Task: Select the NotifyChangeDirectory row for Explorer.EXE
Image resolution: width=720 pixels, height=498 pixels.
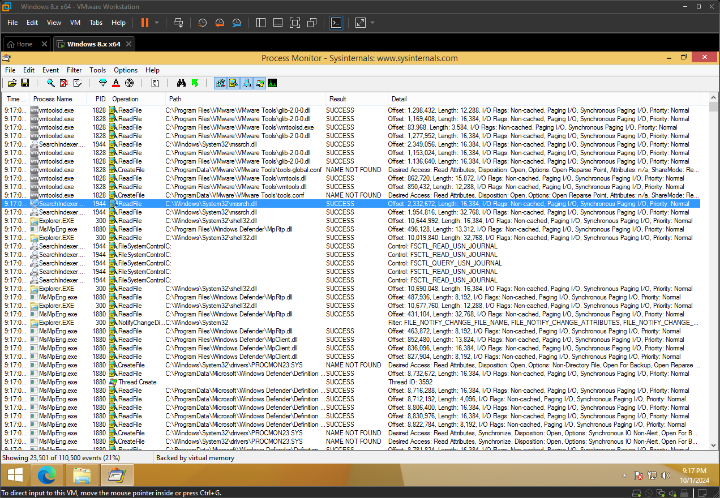Action: pyautogui.click(x=351, y=323)
